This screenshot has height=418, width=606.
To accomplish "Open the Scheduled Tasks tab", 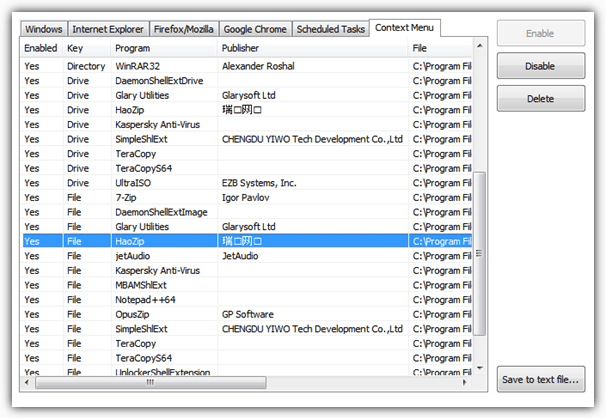I will pos(330,29).
